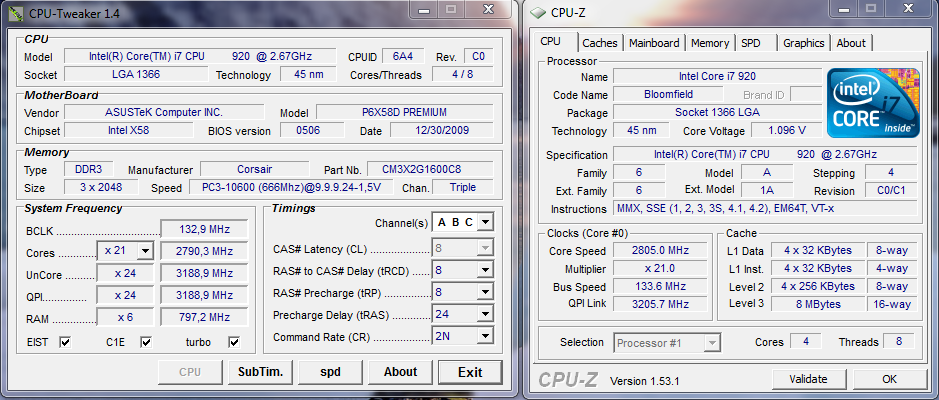Click the ASUSTeK Computer INC. vendor field
939x400 pixels.
point(163,112)
